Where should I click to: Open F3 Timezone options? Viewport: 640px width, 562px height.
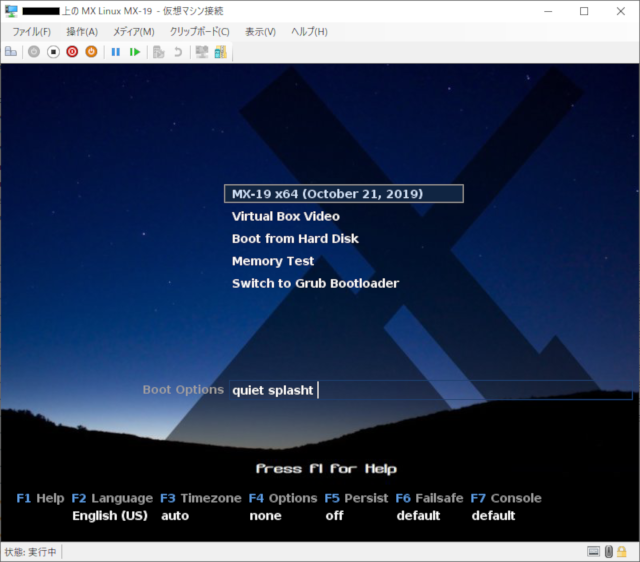point(201,498)
